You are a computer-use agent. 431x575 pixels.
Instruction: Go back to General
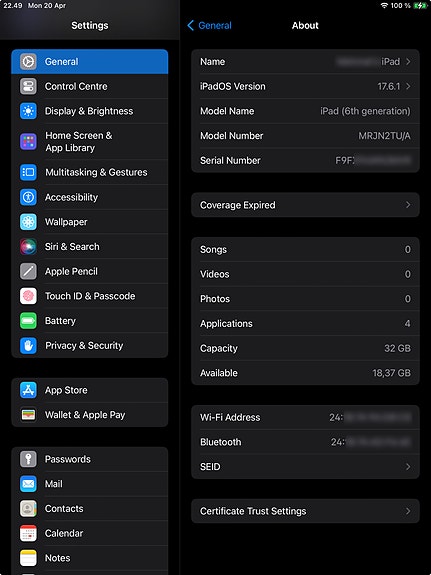(x=209, y=25)
